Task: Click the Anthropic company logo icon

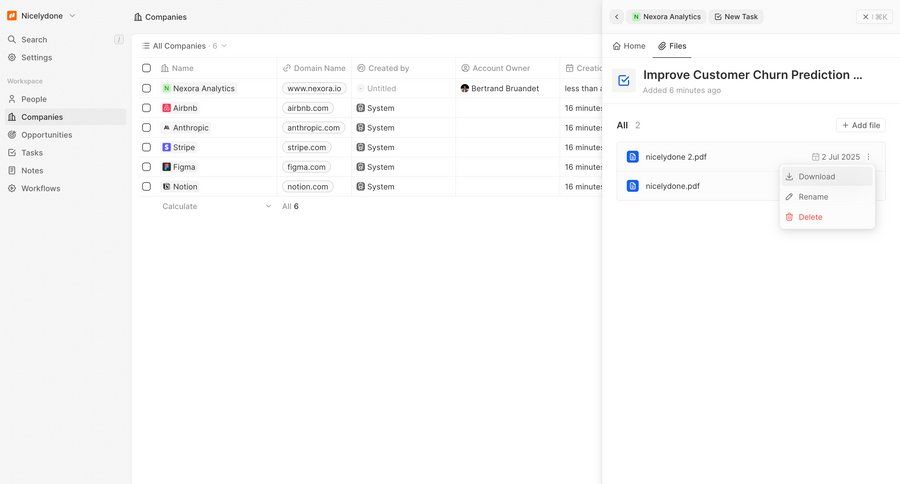Action: [166, 127]
